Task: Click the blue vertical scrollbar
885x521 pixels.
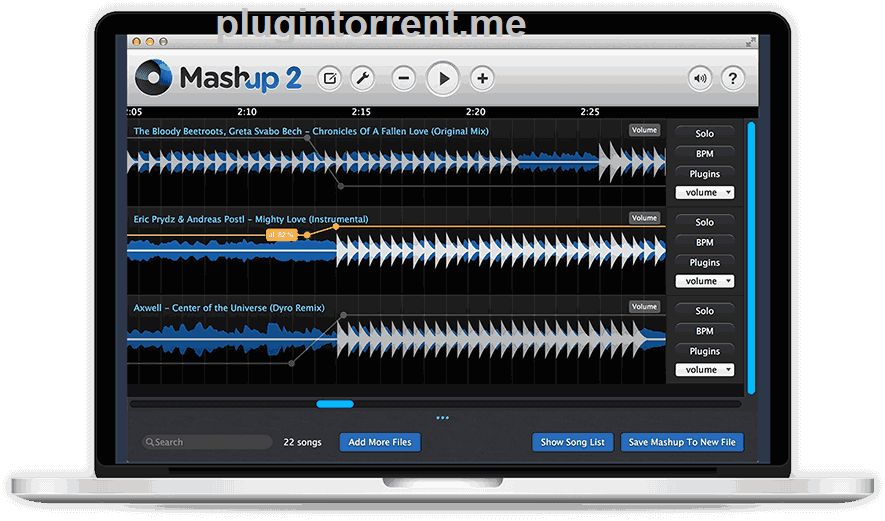Action: tap(751, 257)
